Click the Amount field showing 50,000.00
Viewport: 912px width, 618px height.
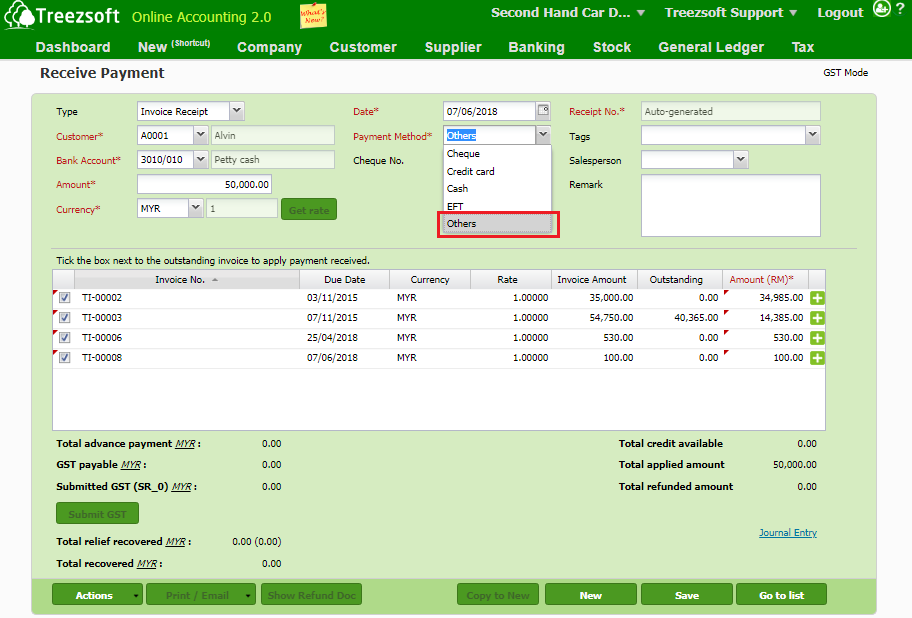(204, 184)
